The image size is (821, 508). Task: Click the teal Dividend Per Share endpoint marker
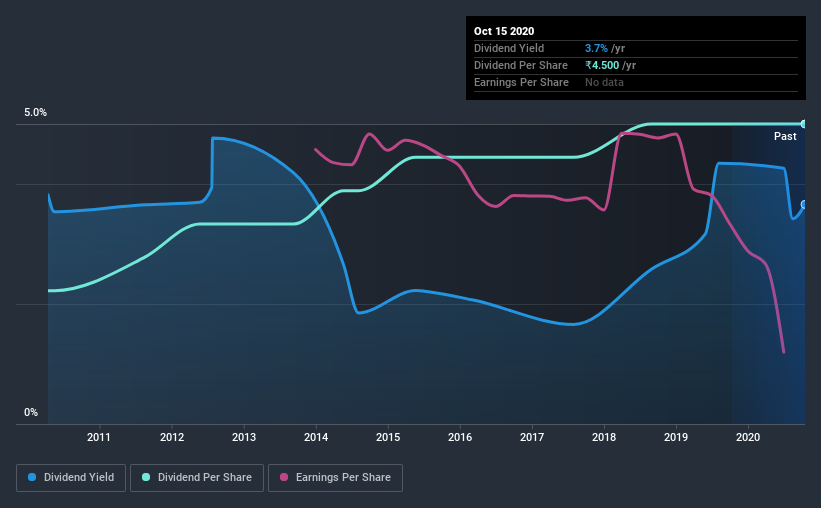pyautogui.click(x=804, y=124)
